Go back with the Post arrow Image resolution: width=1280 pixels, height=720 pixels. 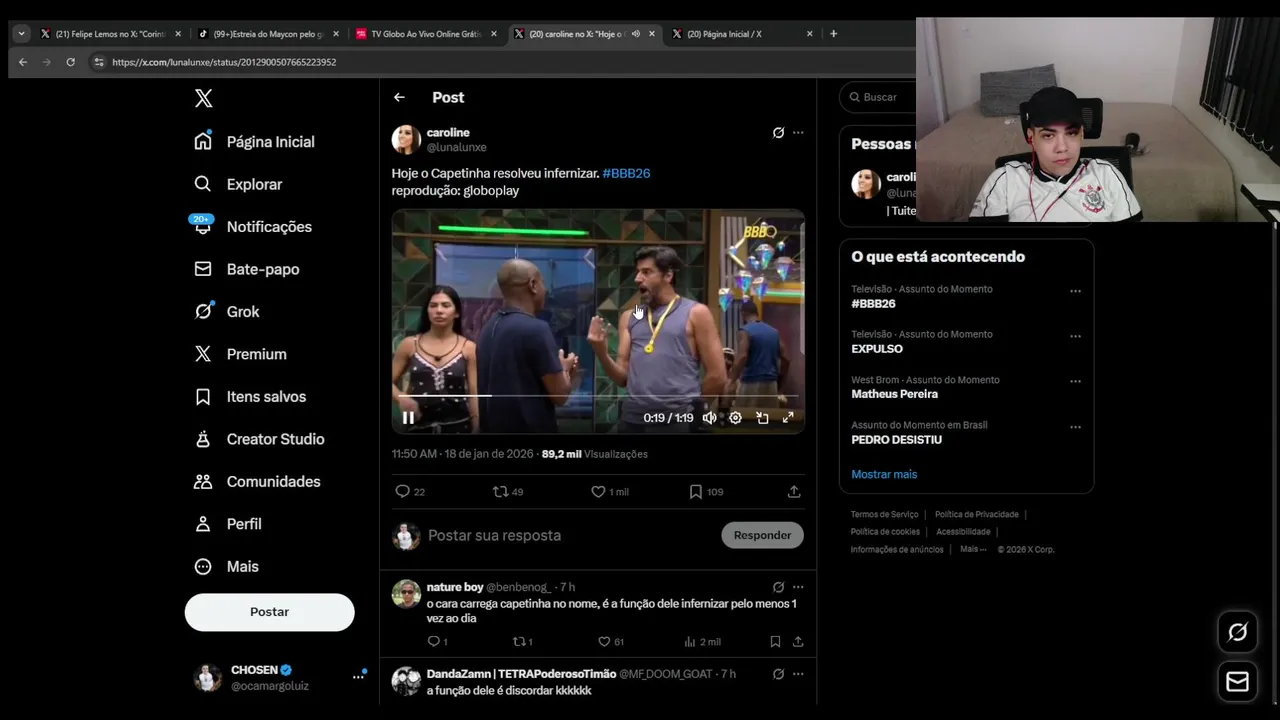point(399,97)
